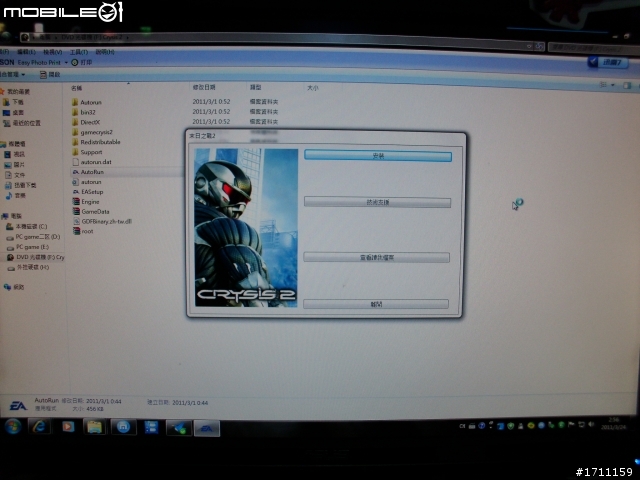This screenshot has width=640, height=480.
Task: Open 視訊 (Videos) library in sidebar
Action: pyautogui.click(x=15, y=154)
